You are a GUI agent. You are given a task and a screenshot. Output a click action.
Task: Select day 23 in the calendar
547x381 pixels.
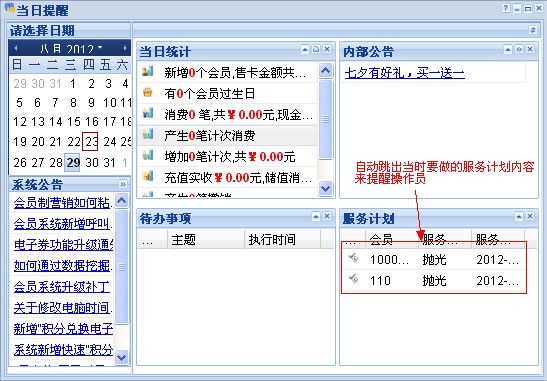90,141
